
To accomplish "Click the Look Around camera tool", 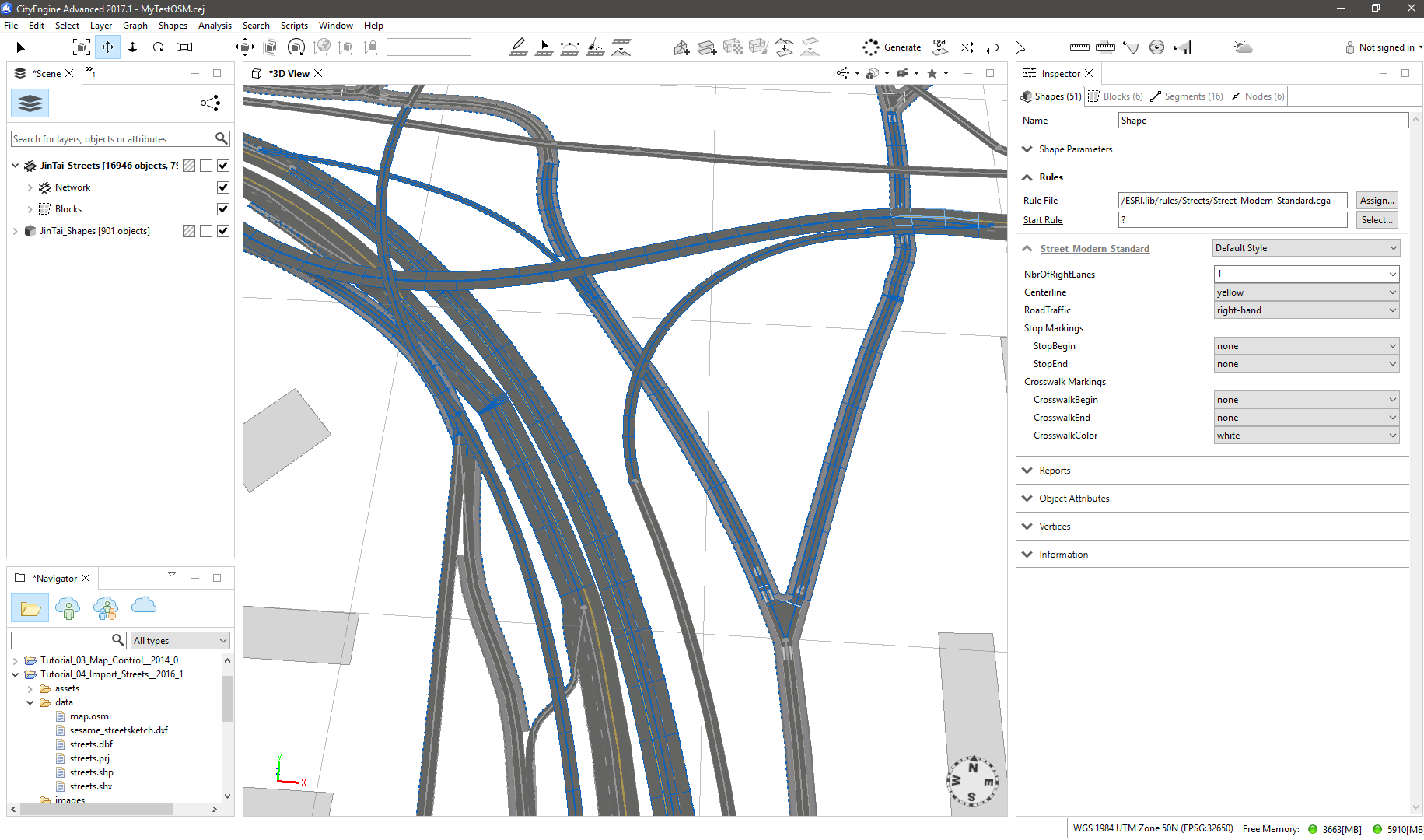I will [184, 47].
